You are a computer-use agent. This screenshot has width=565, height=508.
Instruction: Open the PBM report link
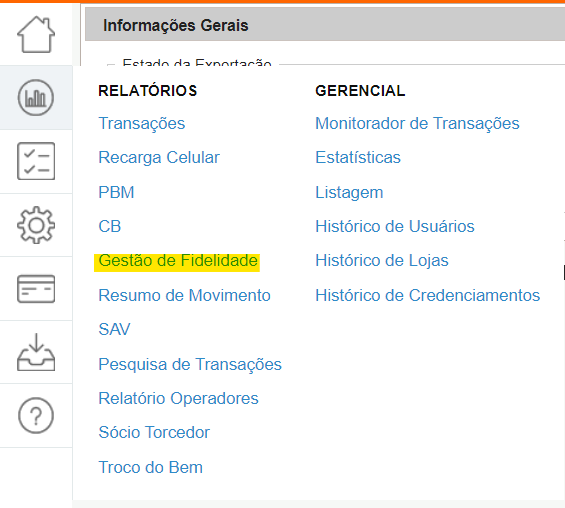(x=116, y=192)
